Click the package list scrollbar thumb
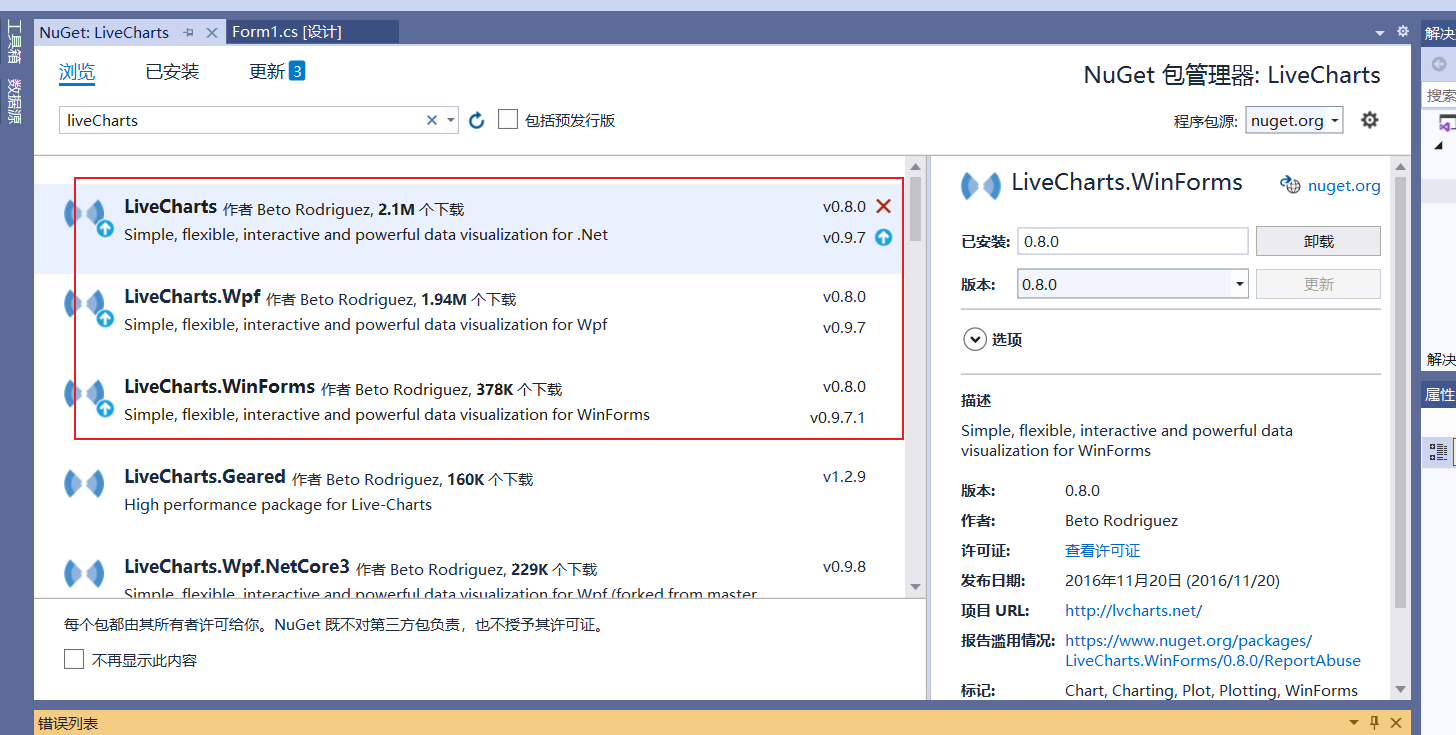The height and width of the screenshot is (735, 1456). coord(915,211)
